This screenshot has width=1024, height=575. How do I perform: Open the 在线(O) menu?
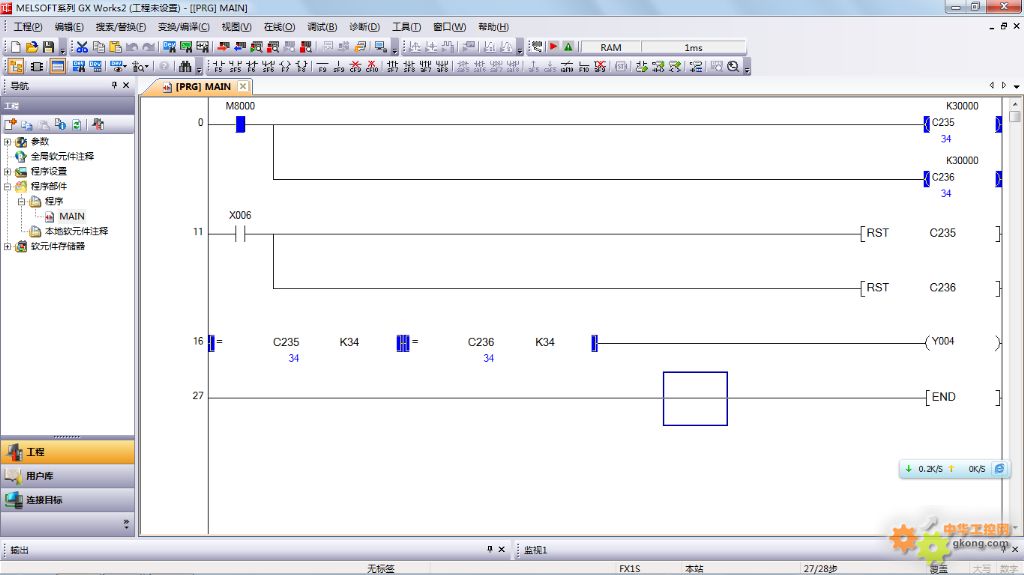click(280, 27)
